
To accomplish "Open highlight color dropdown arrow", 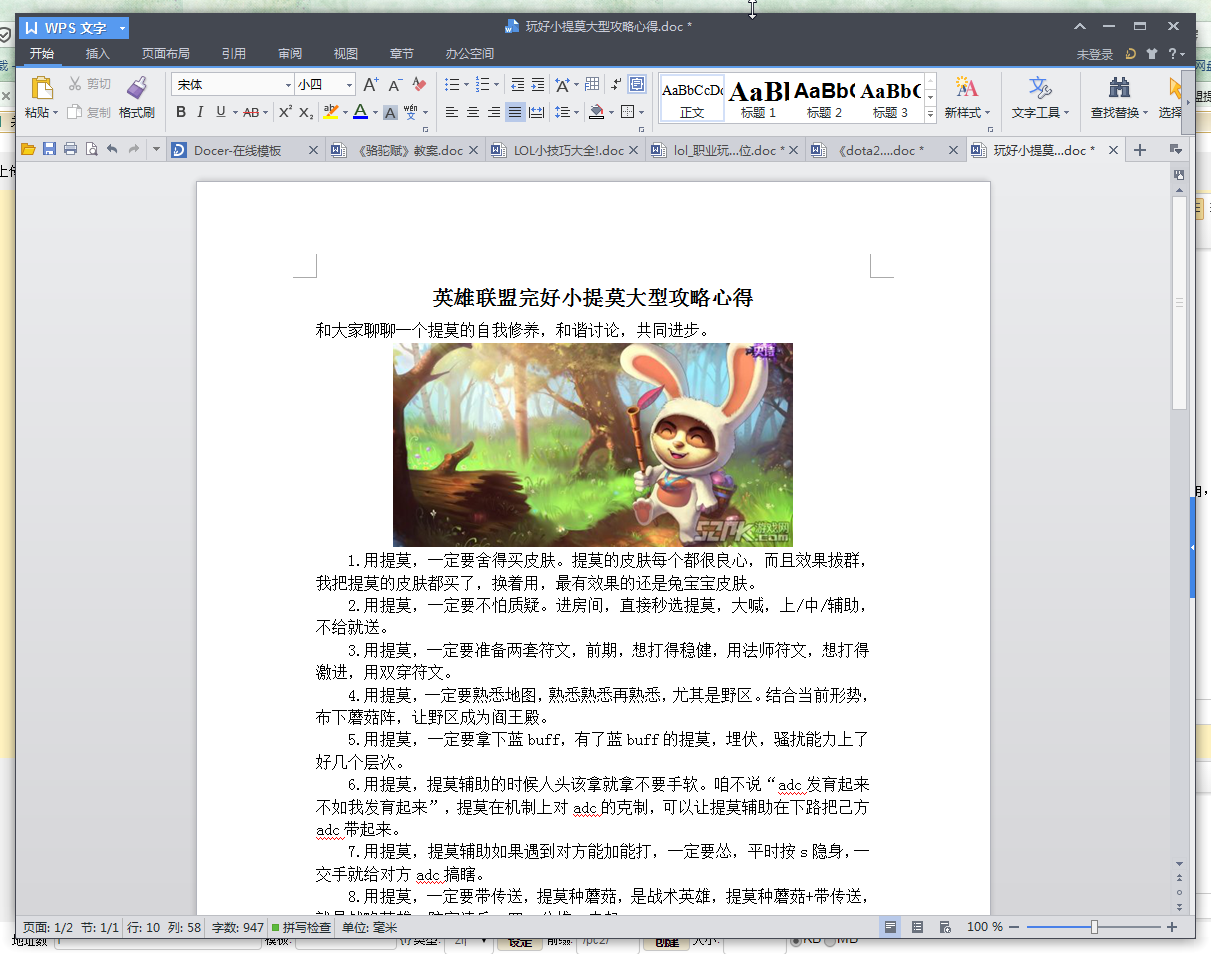I will tap(344, 113).
